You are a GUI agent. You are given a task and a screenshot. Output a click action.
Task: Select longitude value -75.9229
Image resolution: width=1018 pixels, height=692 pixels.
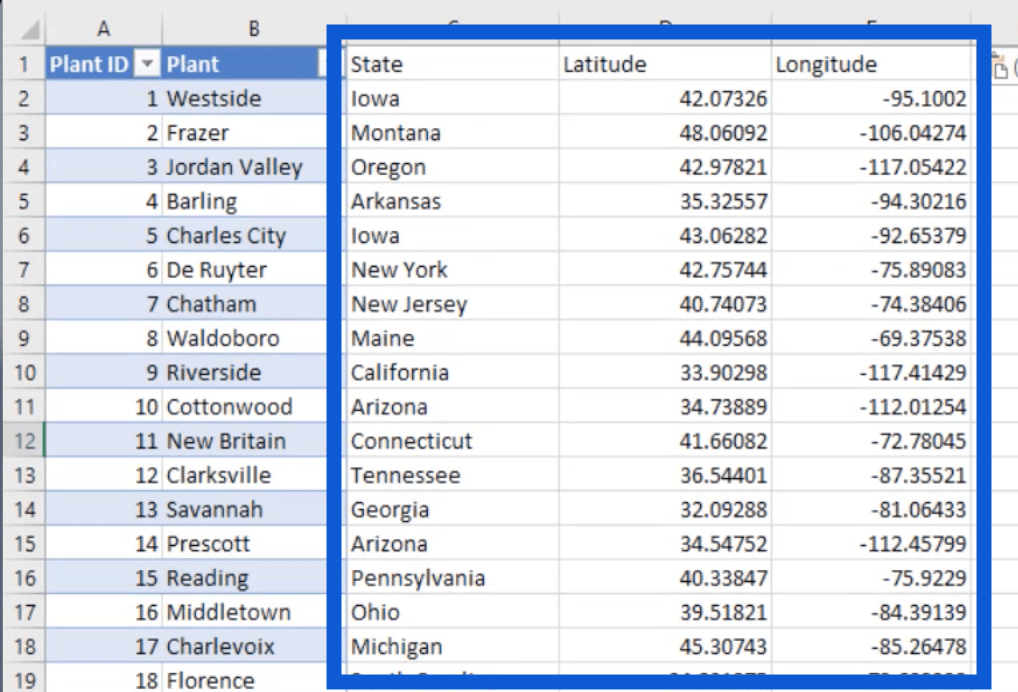(x=871, y=578)
